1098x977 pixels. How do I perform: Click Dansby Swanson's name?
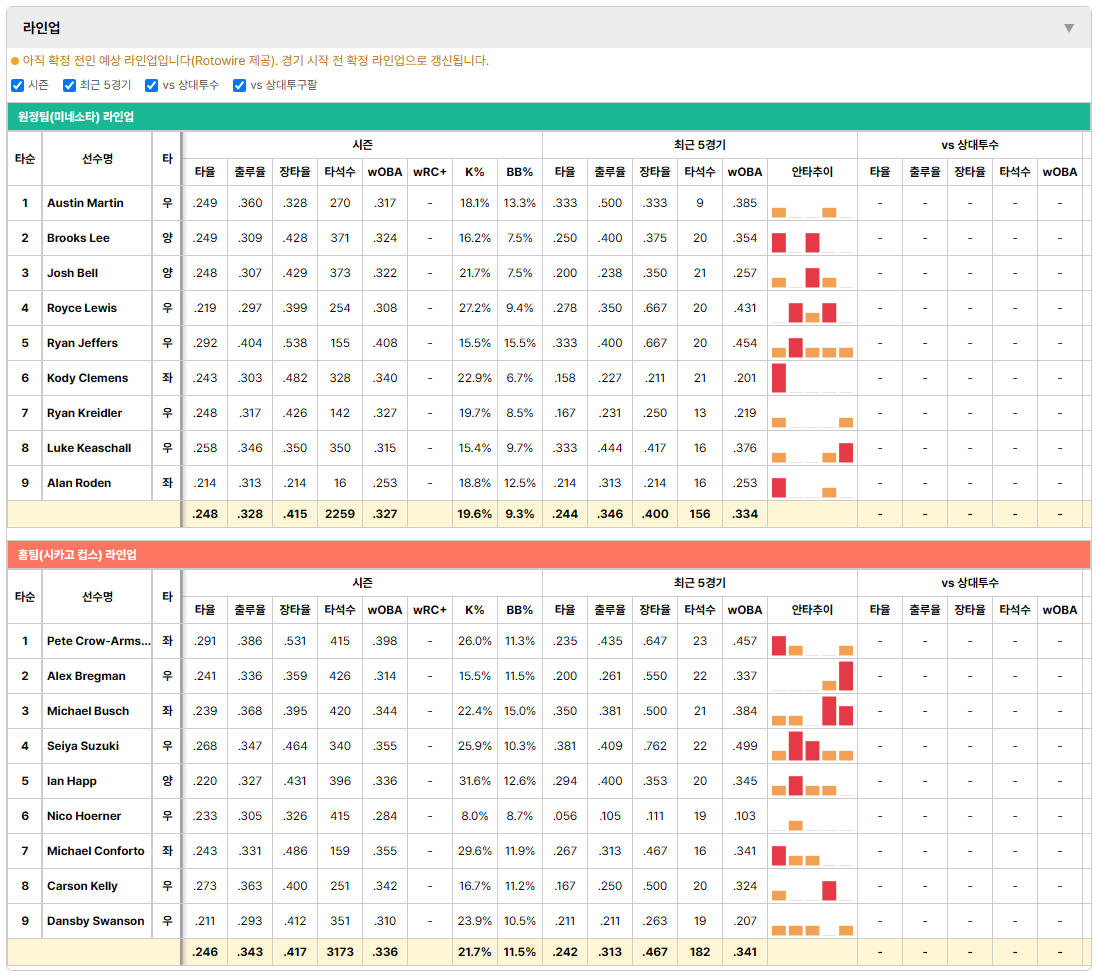(95, 921)
